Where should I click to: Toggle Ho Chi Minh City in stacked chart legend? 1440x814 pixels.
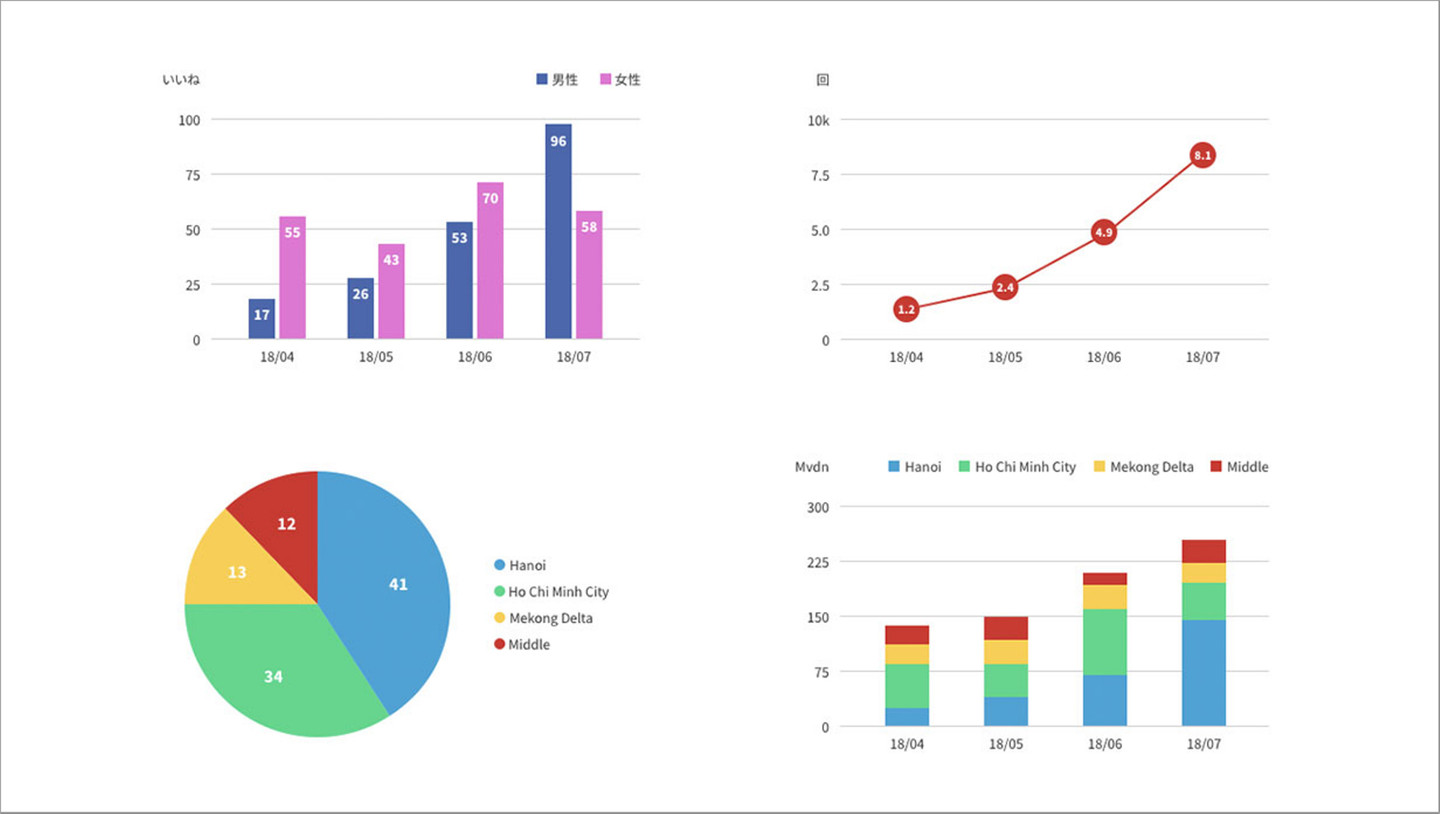coord(1025,467)
